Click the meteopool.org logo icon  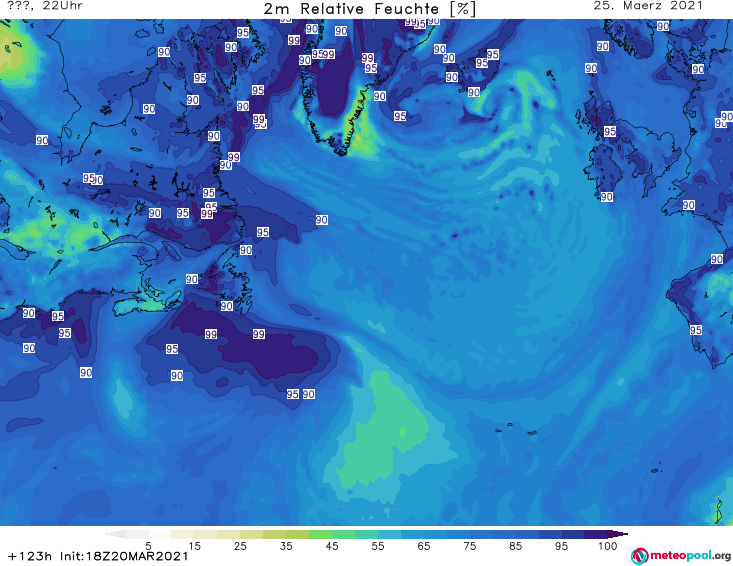coord(639,556)
